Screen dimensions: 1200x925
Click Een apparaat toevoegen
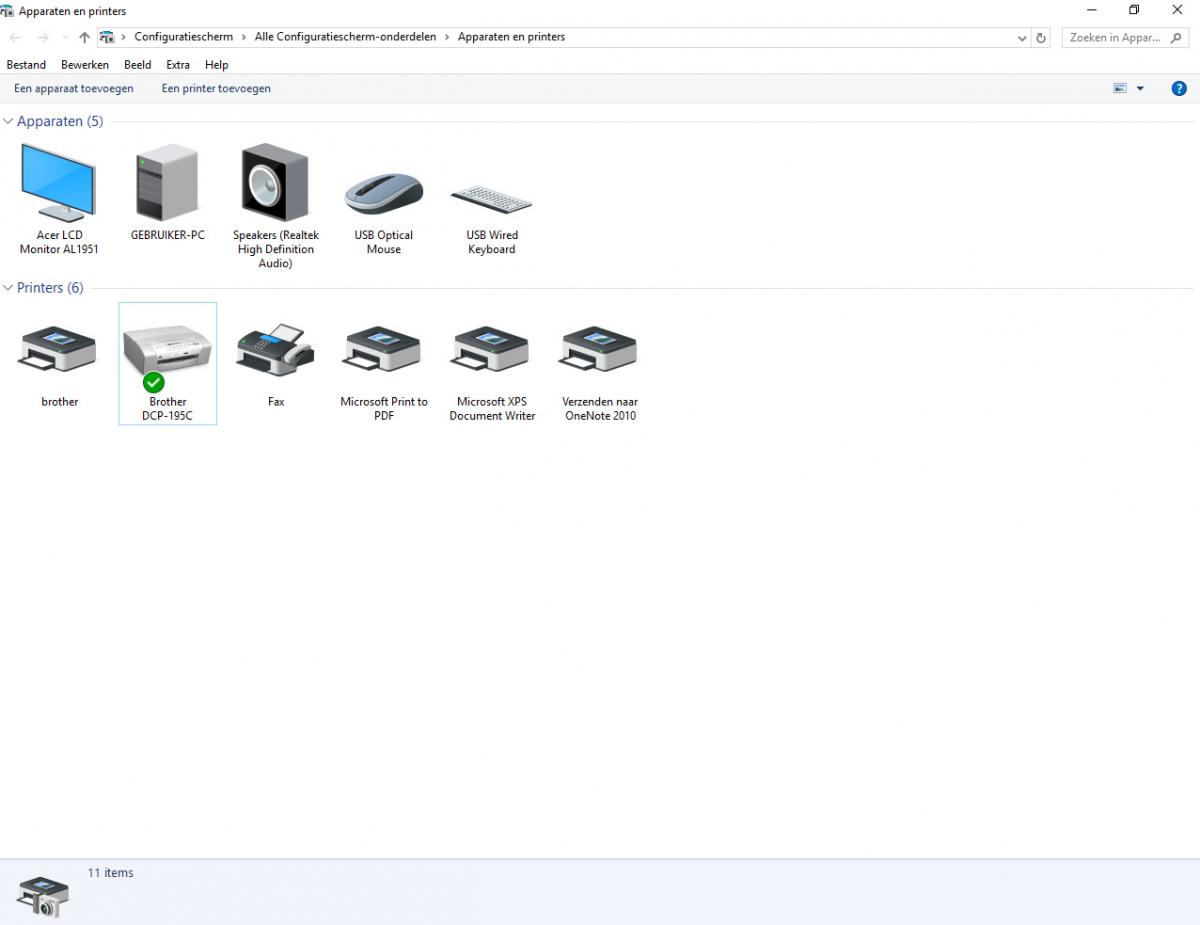click(74, 88)
